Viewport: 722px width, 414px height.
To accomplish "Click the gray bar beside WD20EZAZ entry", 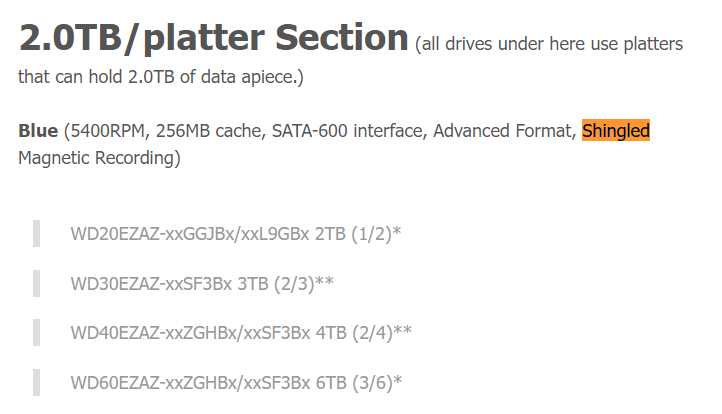I will (36, 233).
